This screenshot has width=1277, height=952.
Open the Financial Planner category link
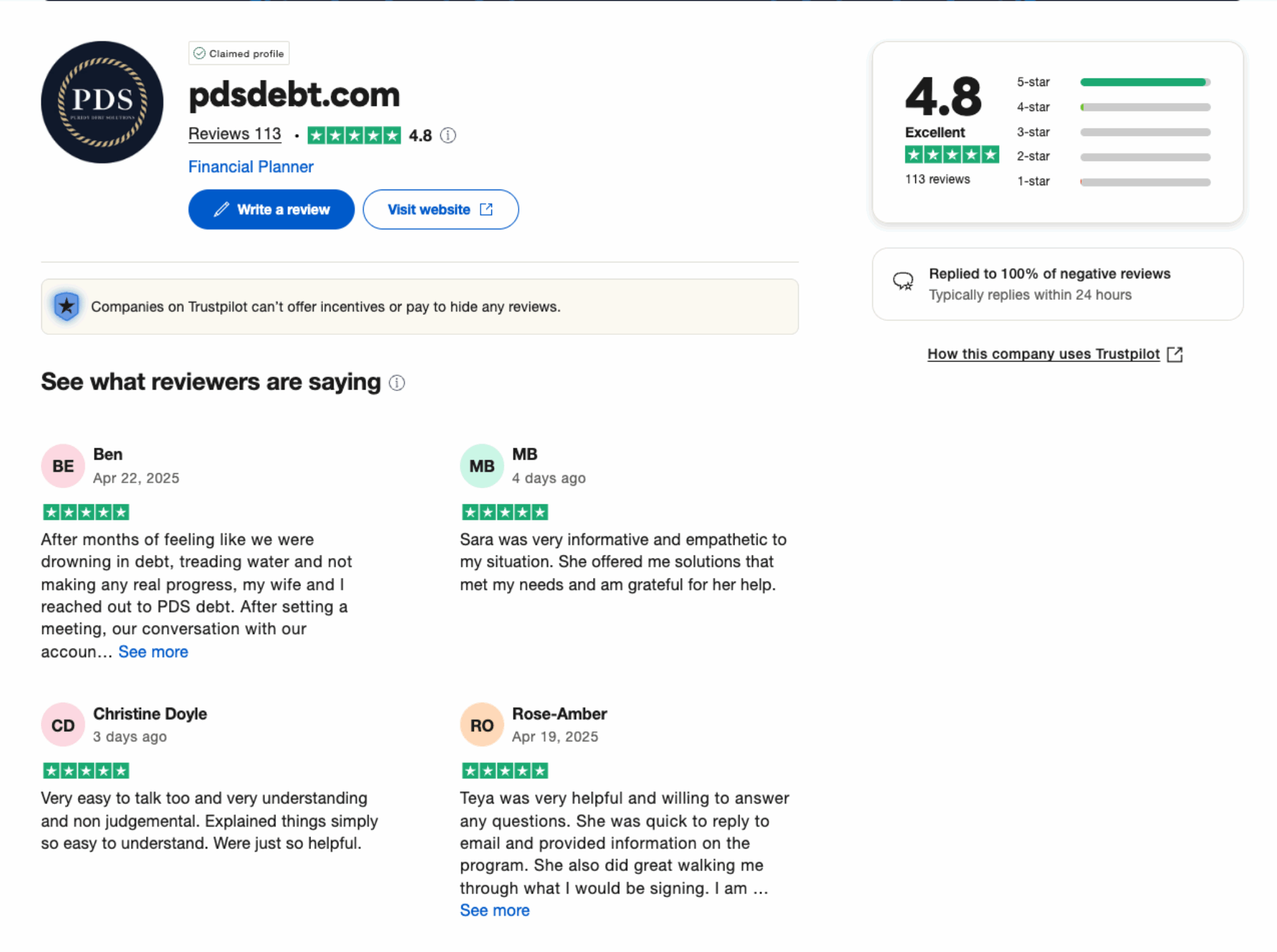pos(250,166)
